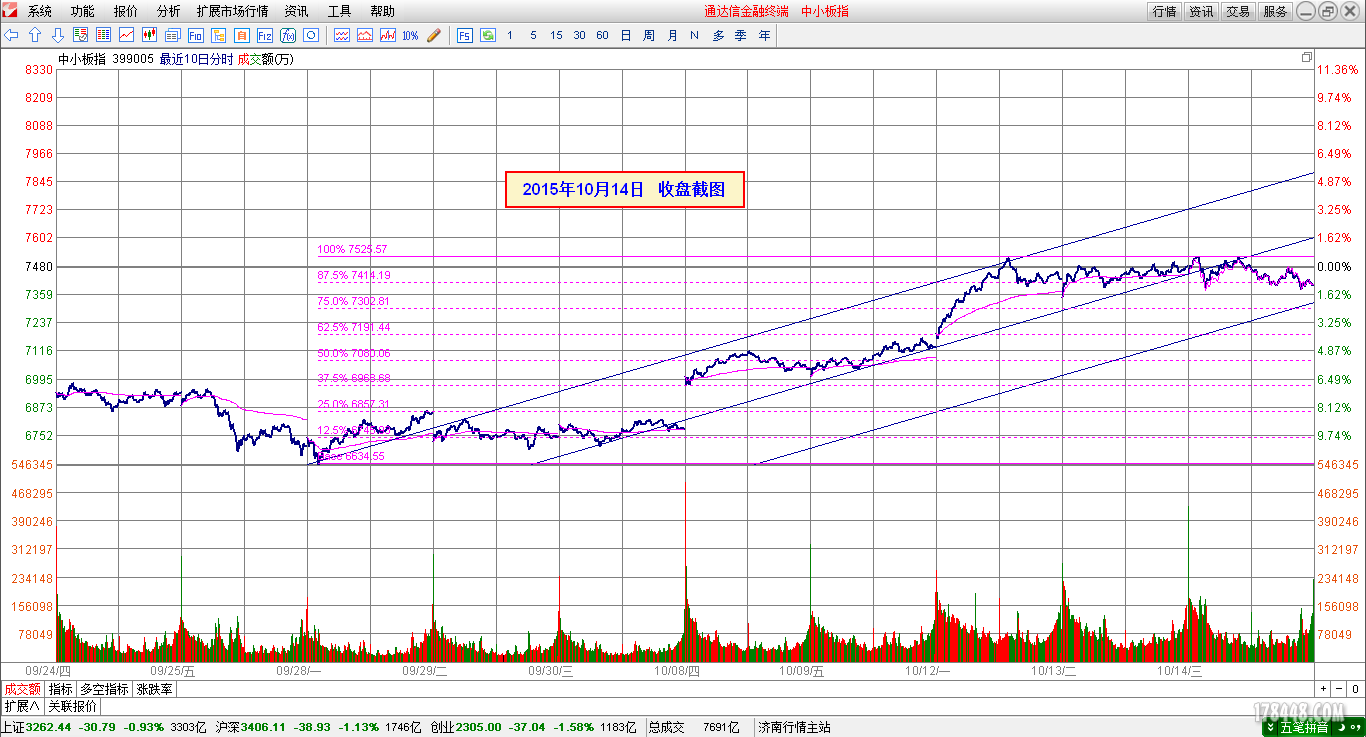Select the 周 weekly period
This screenshot has width=1366, height=737.
[648, 35]
